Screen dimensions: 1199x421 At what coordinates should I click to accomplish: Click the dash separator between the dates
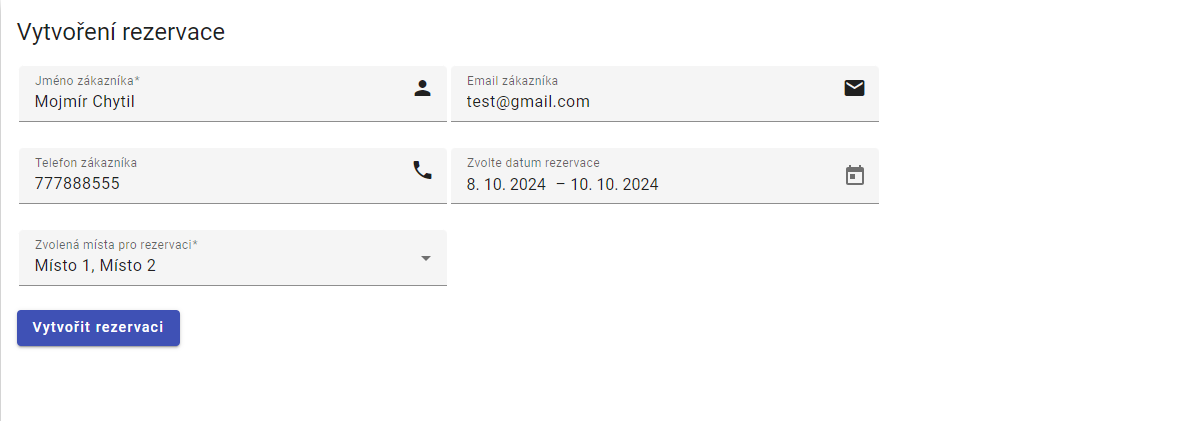pos(560,184)
